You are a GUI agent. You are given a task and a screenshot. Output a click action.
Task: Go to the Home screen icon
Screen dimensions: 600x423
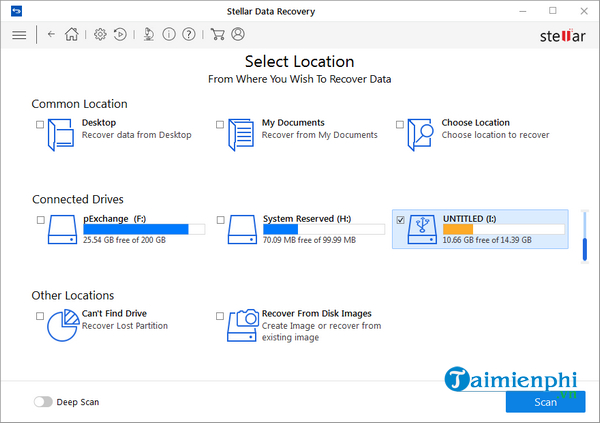[71, 34]
